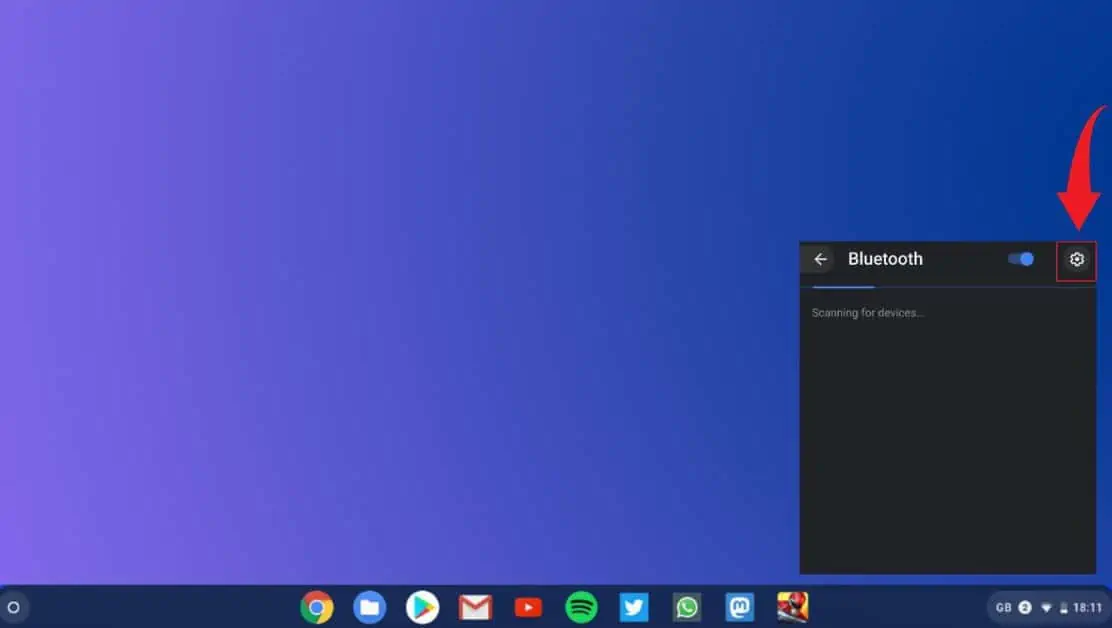Open the Files app on the shelf
Image resolution: width=1112 pixels, height=628 pixels.
(x=369, y=607)
